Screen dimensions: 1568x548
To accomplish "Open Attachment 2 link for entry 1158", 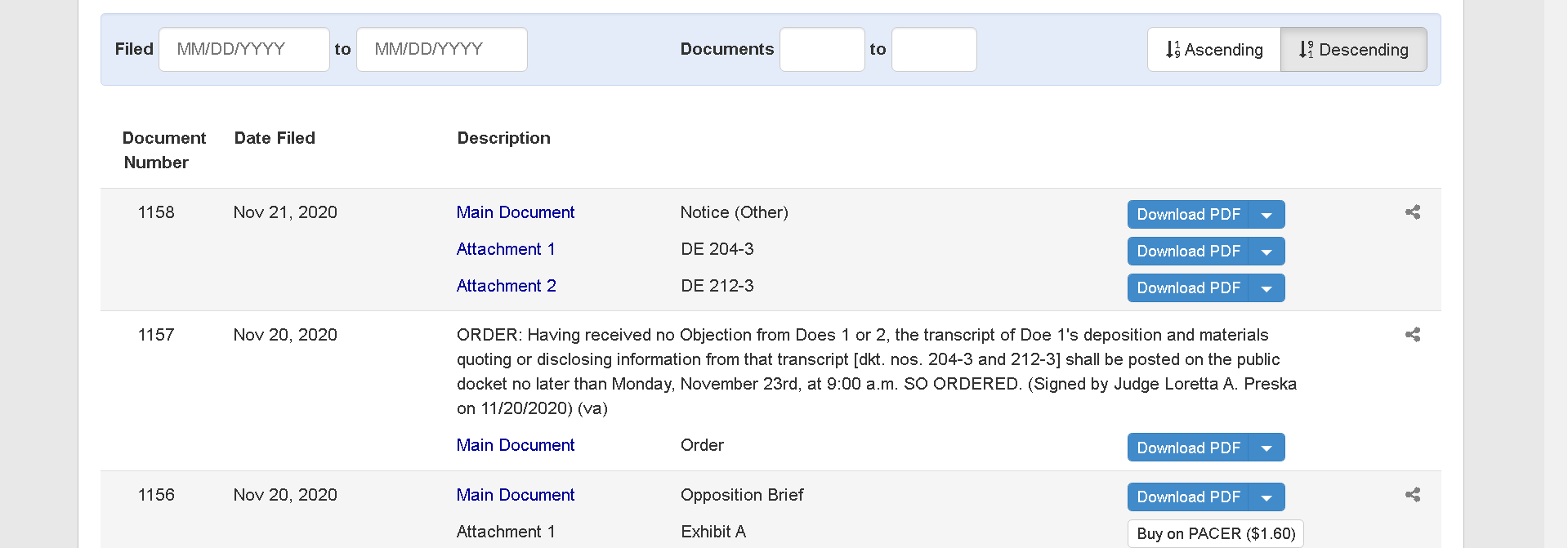I will [x=507, y=286].
